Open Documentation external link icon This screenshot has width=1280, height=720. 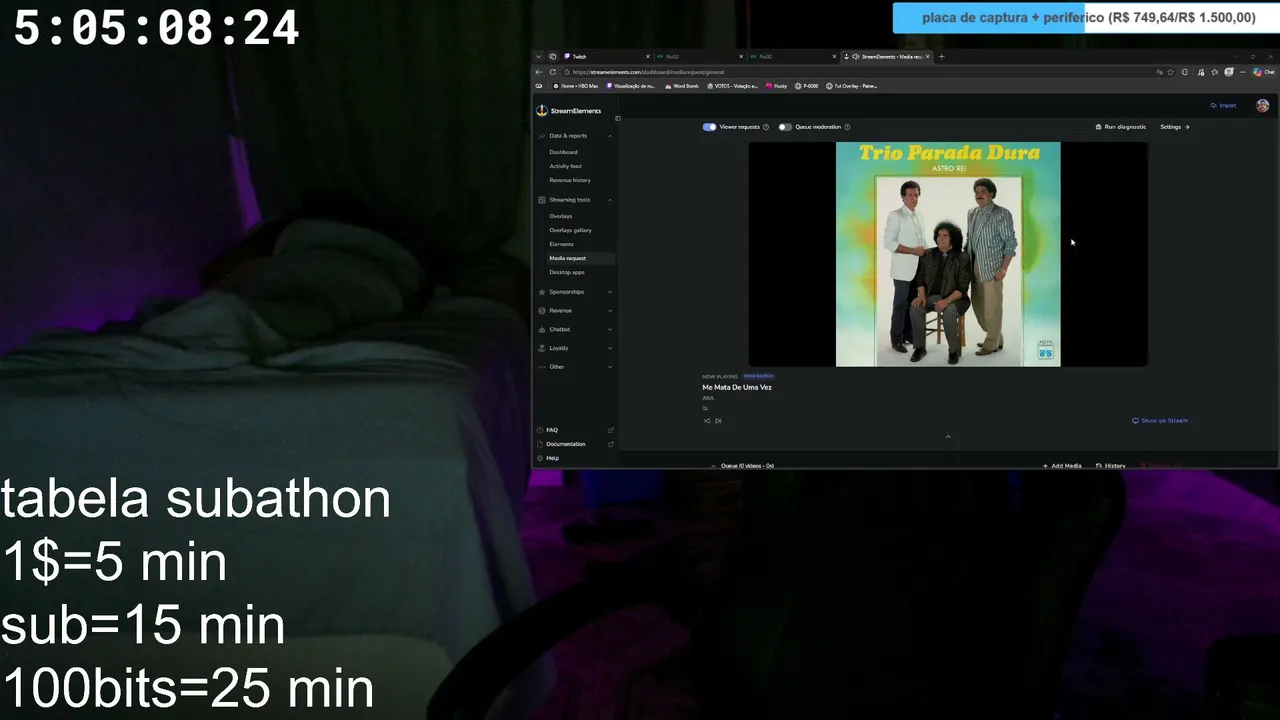(x=611, y=444)
